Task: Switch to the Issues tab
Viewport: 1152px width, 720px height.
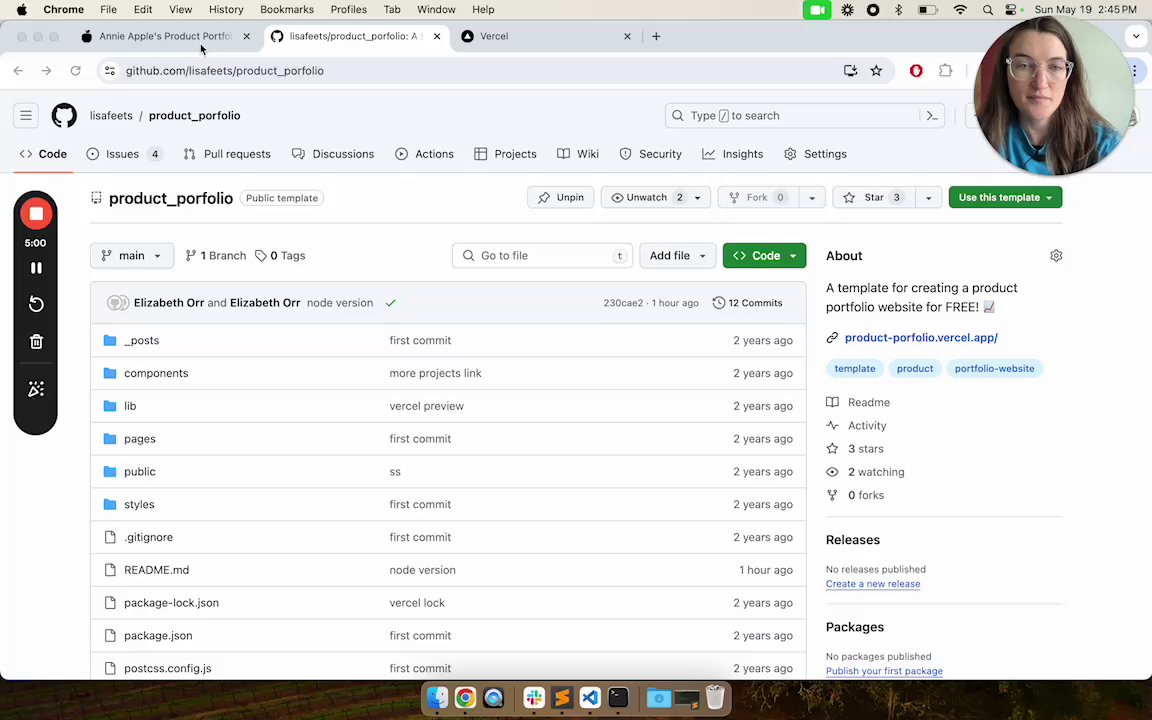Action: [123, 154]
